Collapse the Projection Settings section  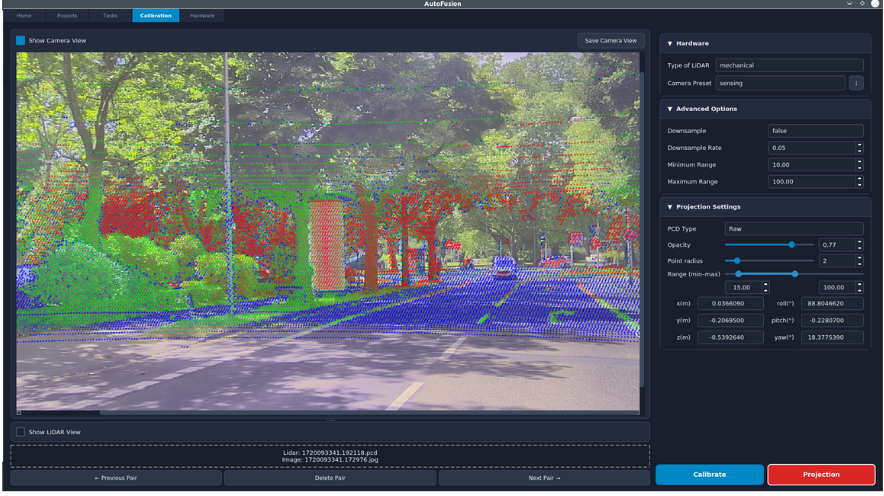point(669,207)
